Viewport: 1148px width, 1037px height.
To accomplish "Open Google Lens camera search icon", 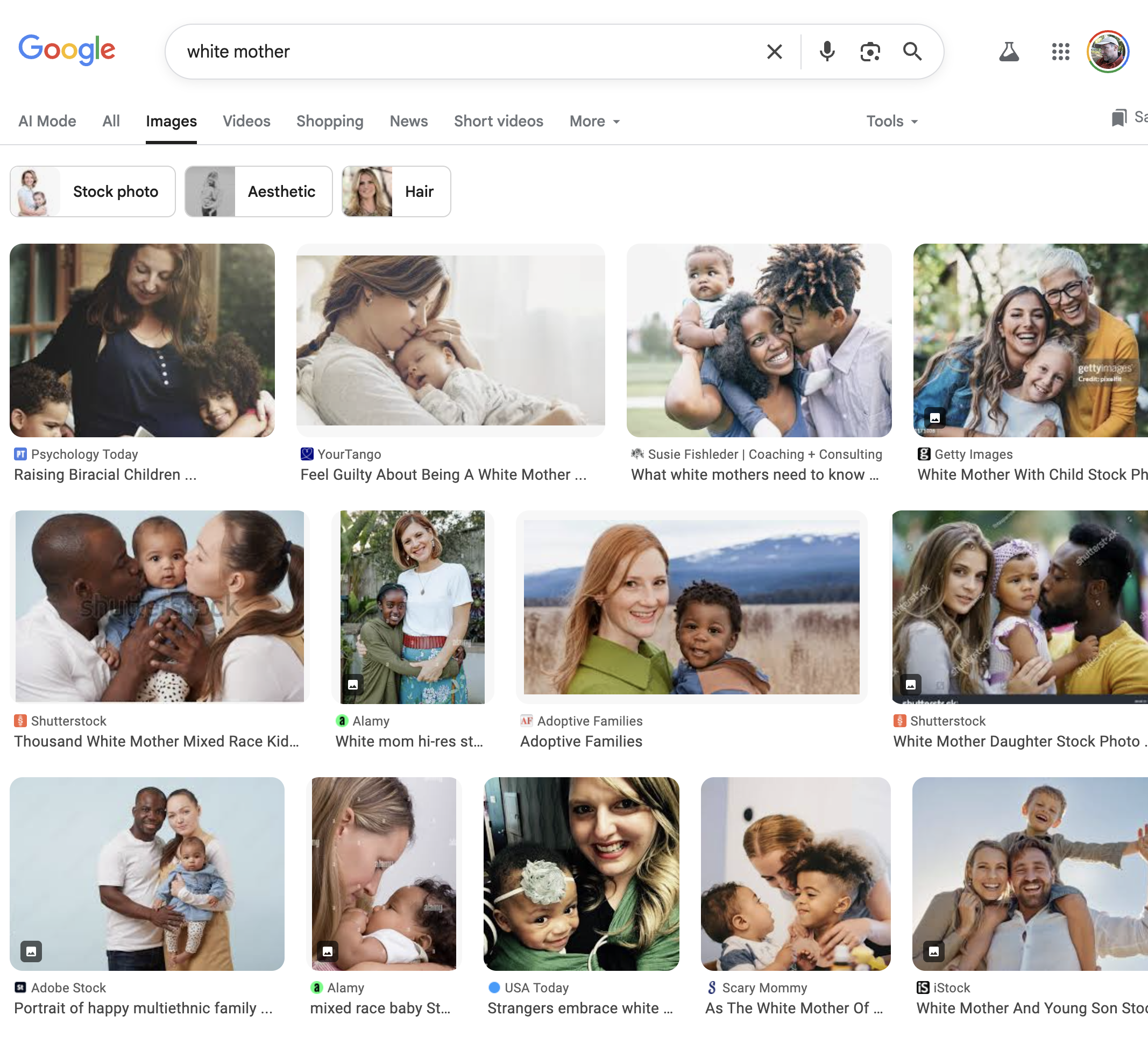I will click(x=869, y=52).
